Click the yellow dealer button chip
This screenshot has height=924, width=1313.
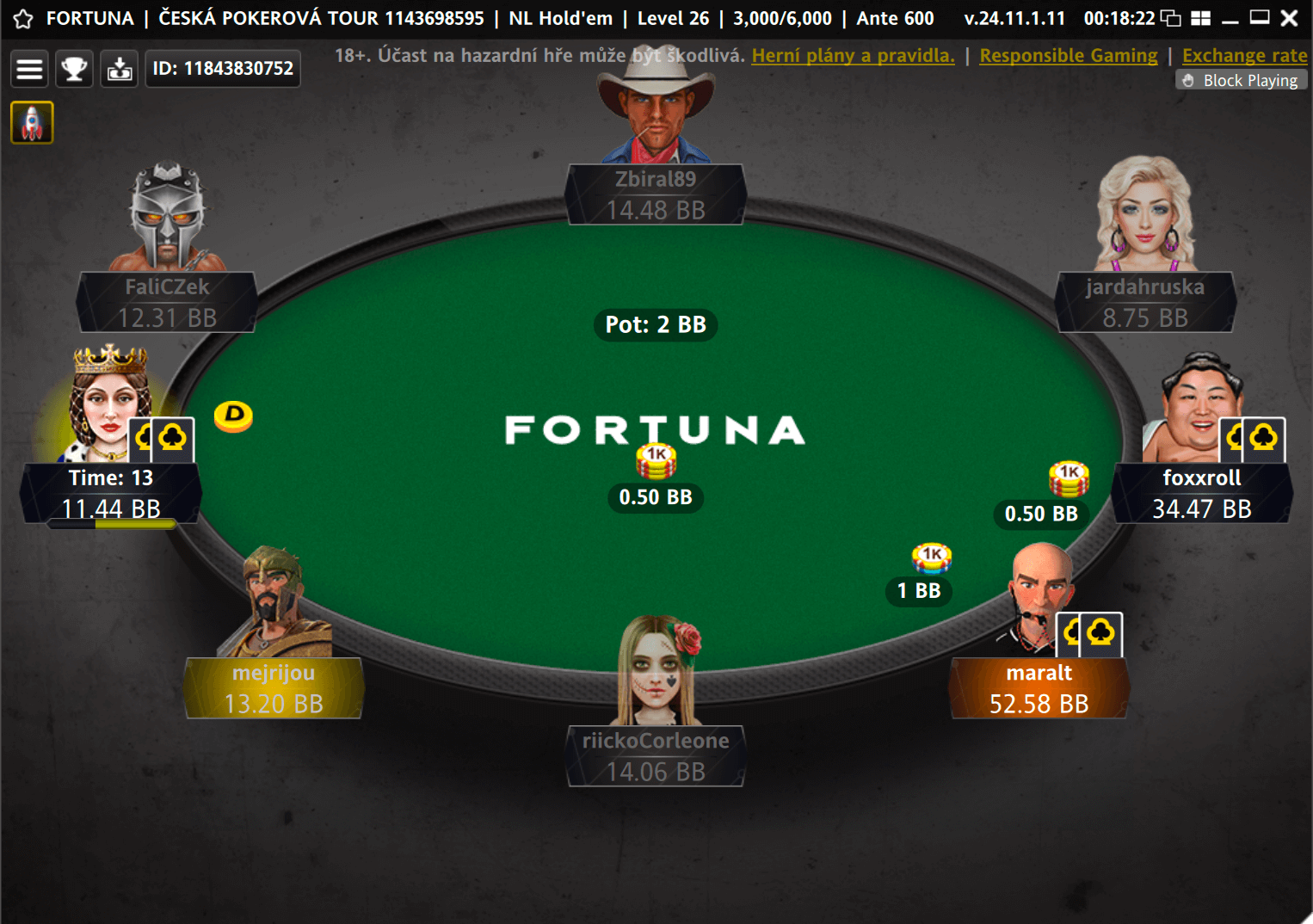click(233, 416)
